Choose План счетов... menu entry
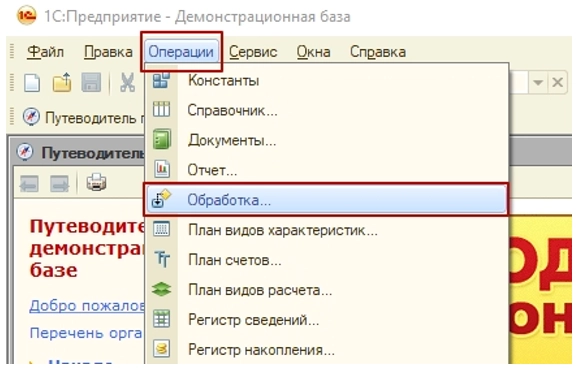 pyautogui.click(x=326, y=260)
